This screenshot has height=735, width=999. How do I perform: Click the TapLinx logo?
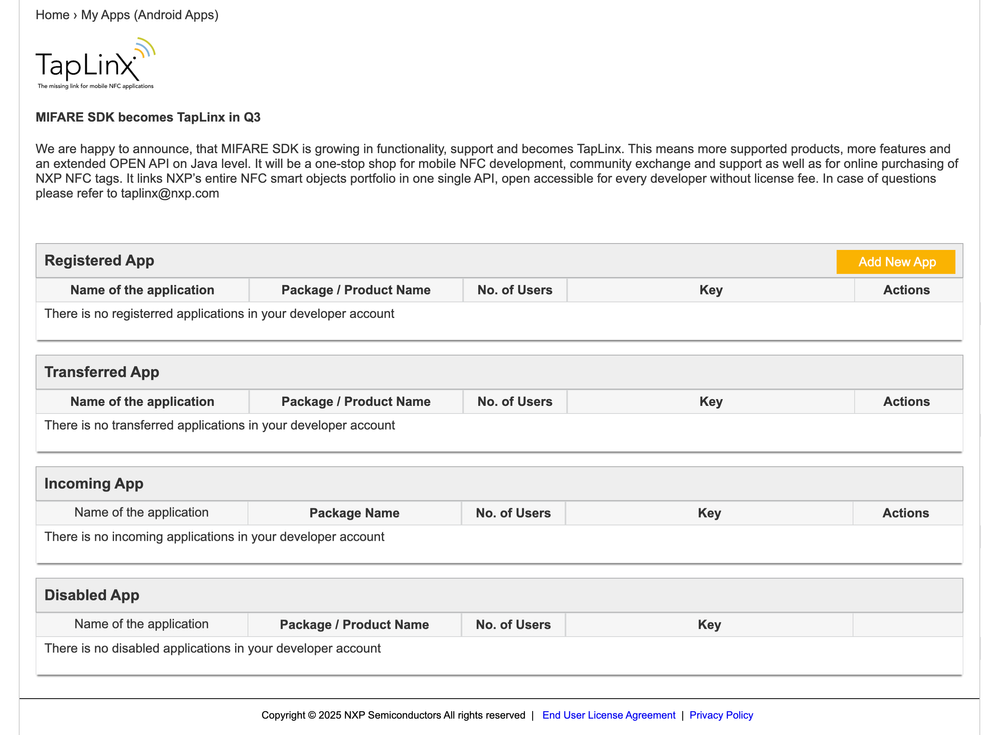[96, 64]
